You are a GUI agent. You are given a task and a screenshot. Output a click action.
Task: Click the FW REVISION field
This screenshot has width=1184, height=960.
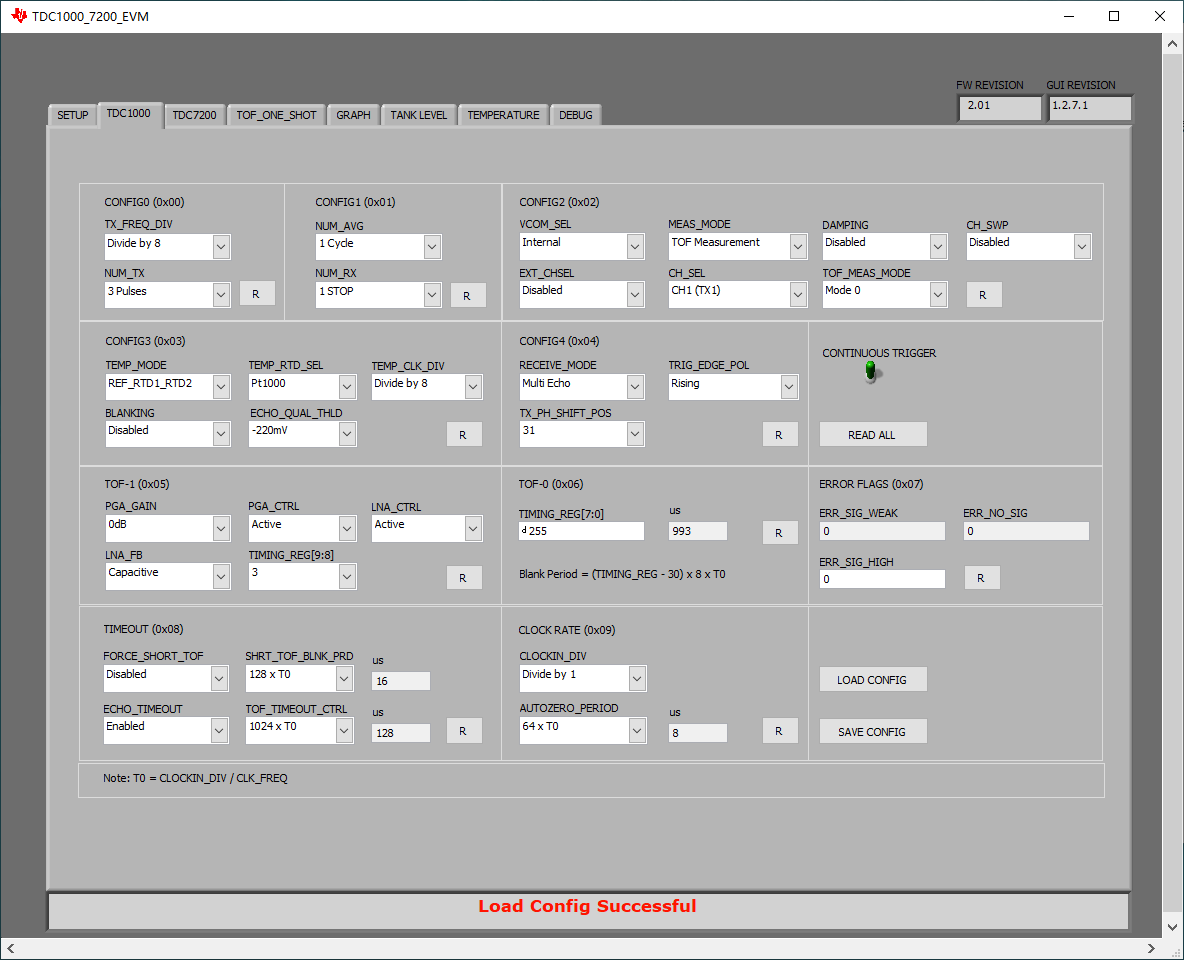[x=1000, y=106]
